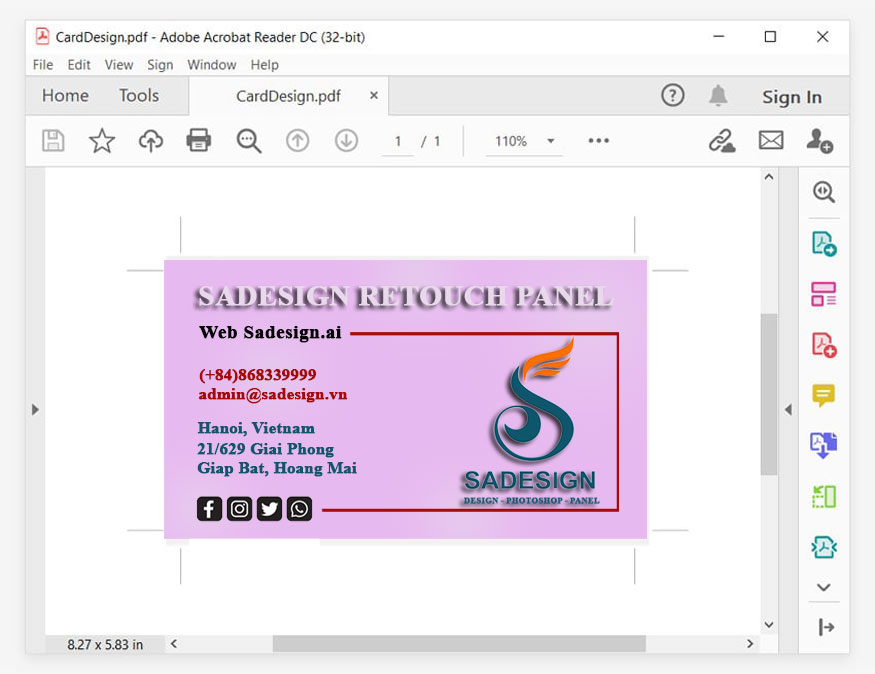Add file to starred with star icon
Screen dimensions: 875x674
click(x=102, y=141)
